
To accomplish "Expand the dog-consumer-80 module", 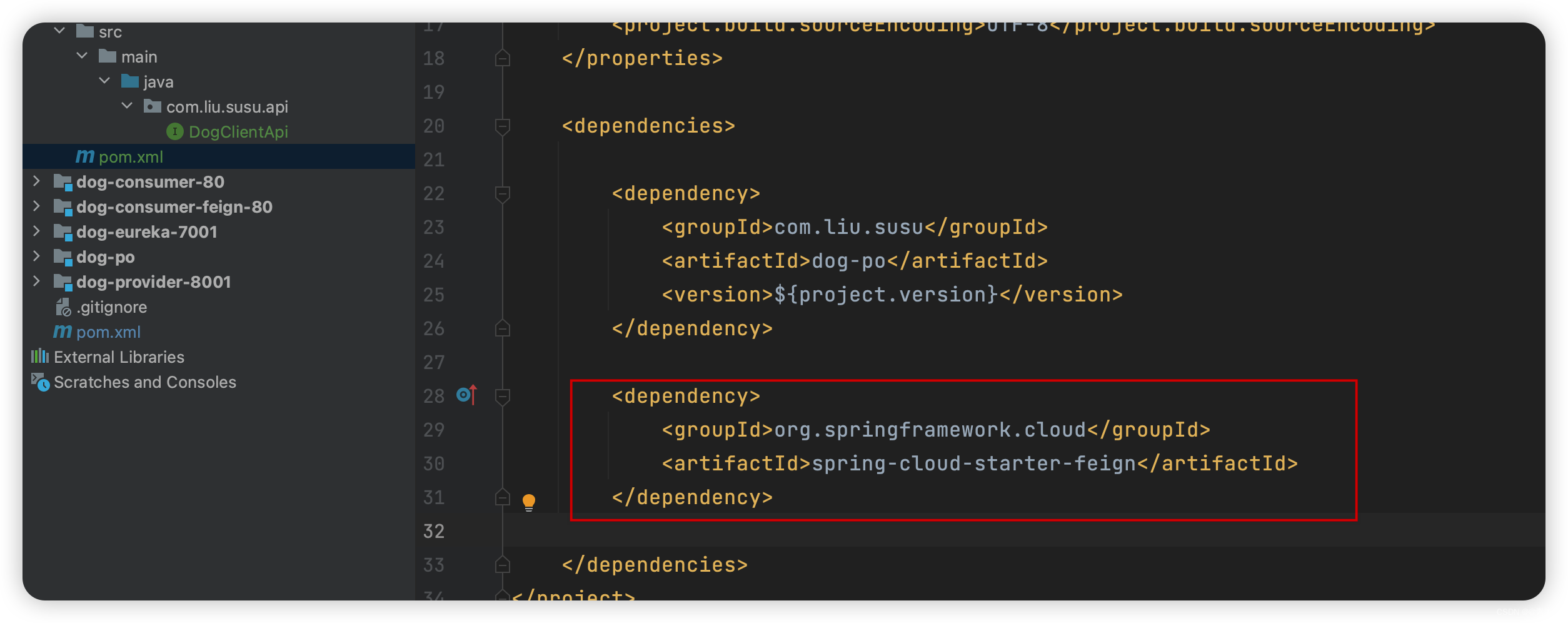I will pos(36,181).
